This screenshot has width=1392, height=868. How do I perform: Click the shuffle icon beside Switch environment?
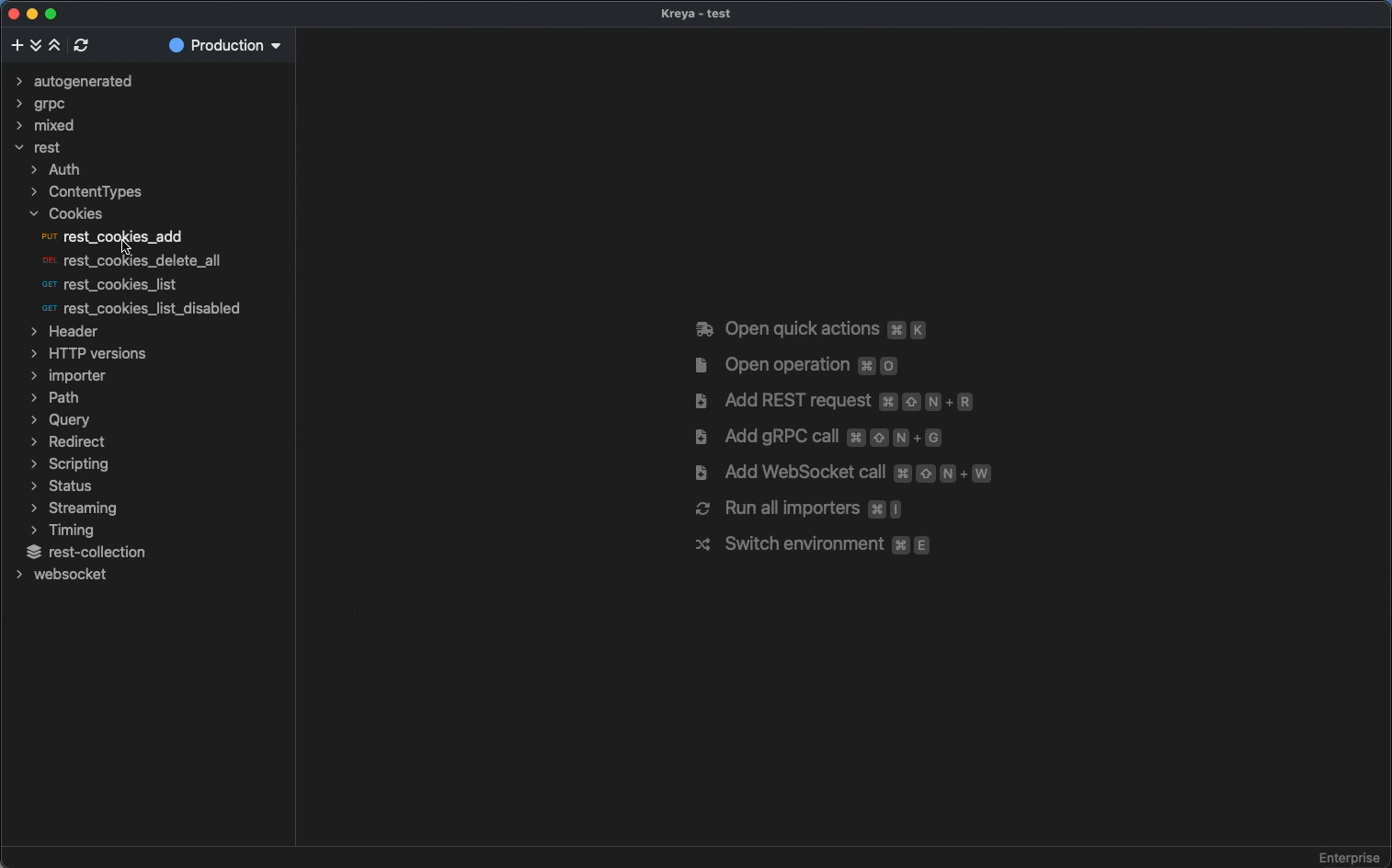pyautogui.click(x=703, y=544)
